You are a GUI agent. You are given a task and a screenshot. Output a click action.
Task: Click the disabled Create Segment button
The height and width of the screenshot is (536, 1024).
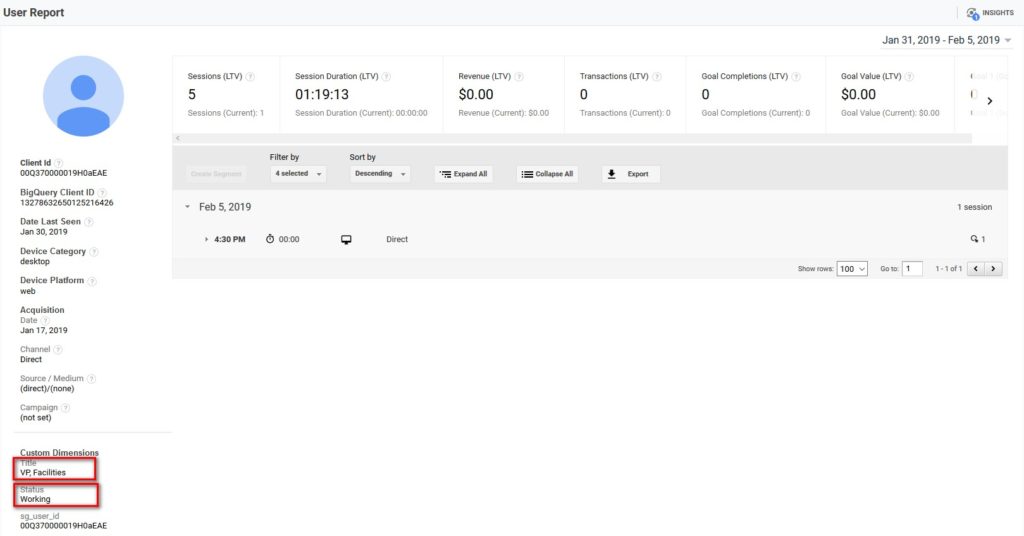pyautogui.click(x=216, y=174)
